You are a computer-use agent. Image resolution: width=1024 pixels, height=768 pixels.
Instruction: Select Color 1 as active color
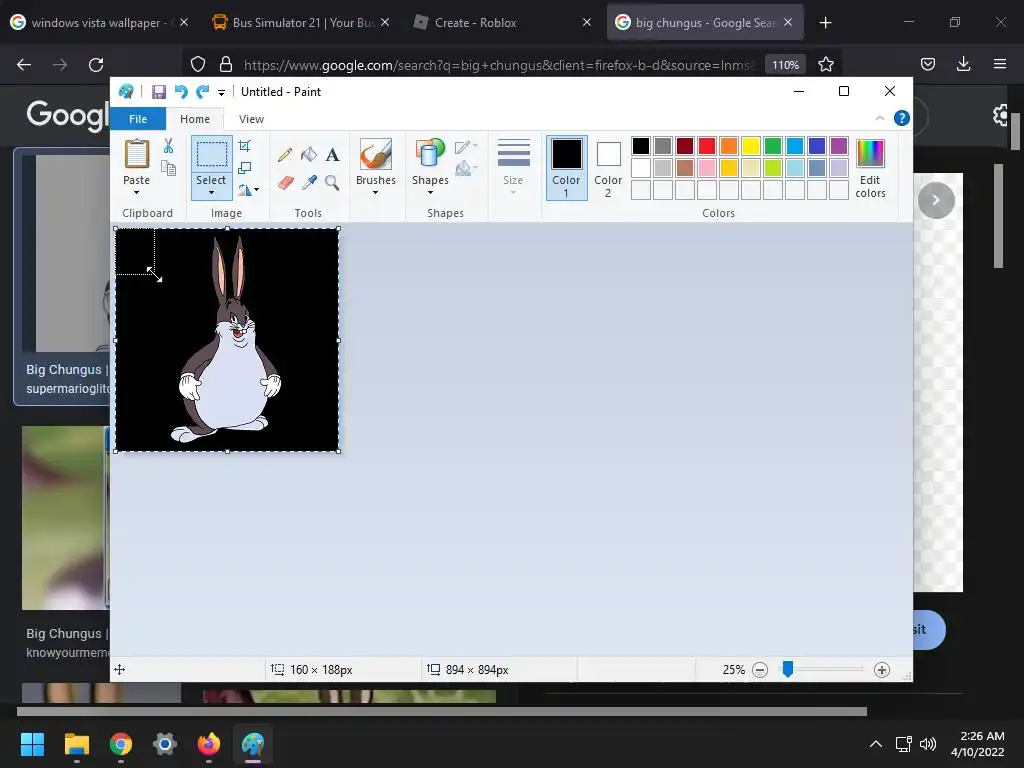pos(566,167)
